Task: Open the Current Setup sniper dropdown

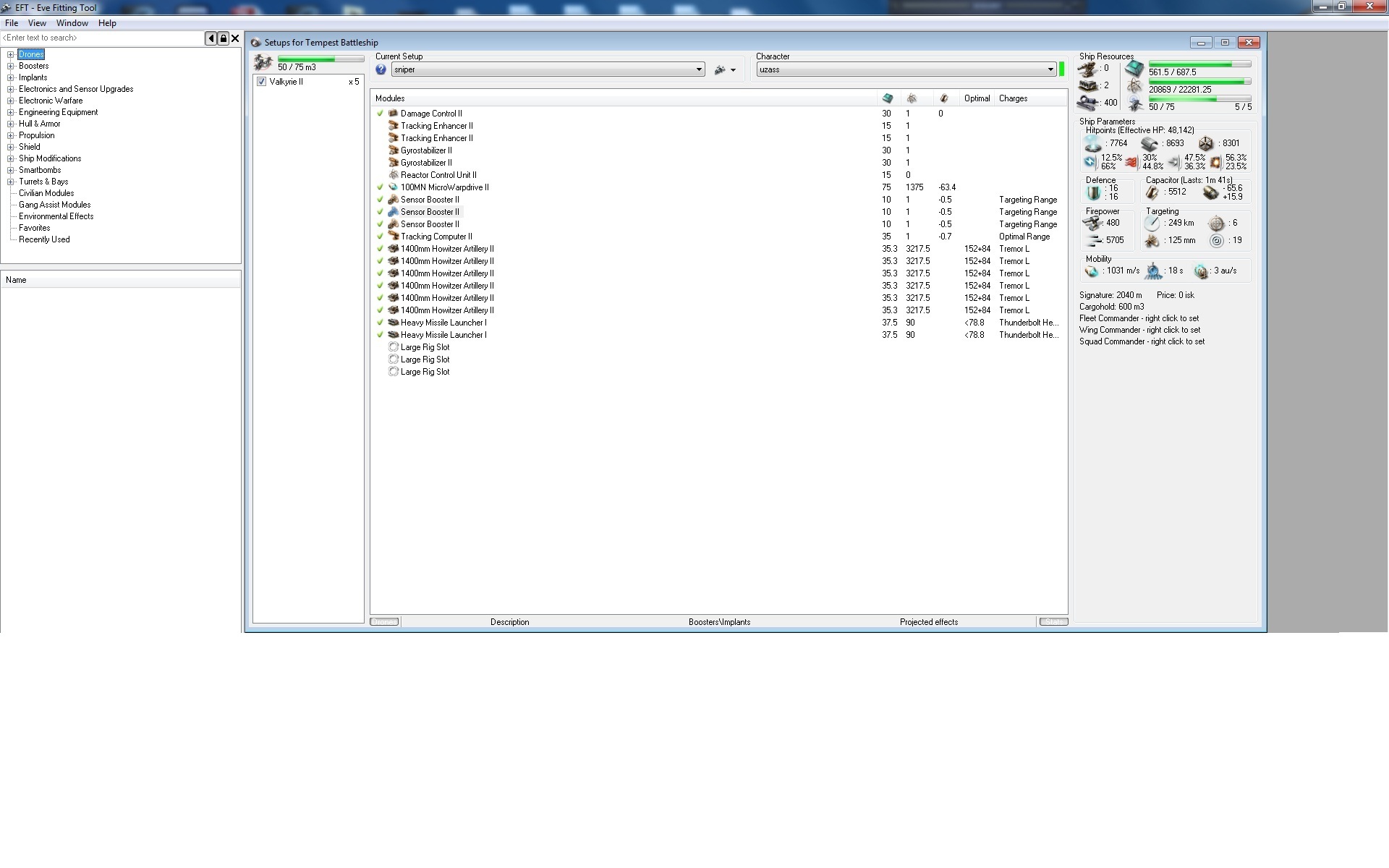Action: click(699, 69)
